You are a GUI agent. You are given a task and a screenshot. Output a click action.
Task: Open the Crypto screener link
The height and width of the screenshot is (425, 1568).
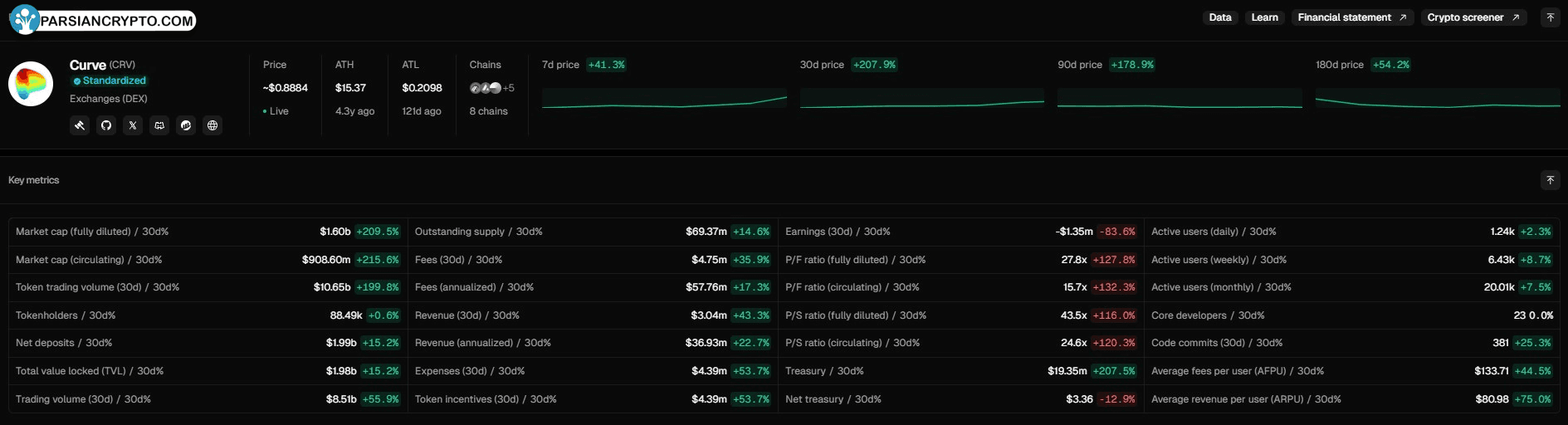coord(1473,17)
